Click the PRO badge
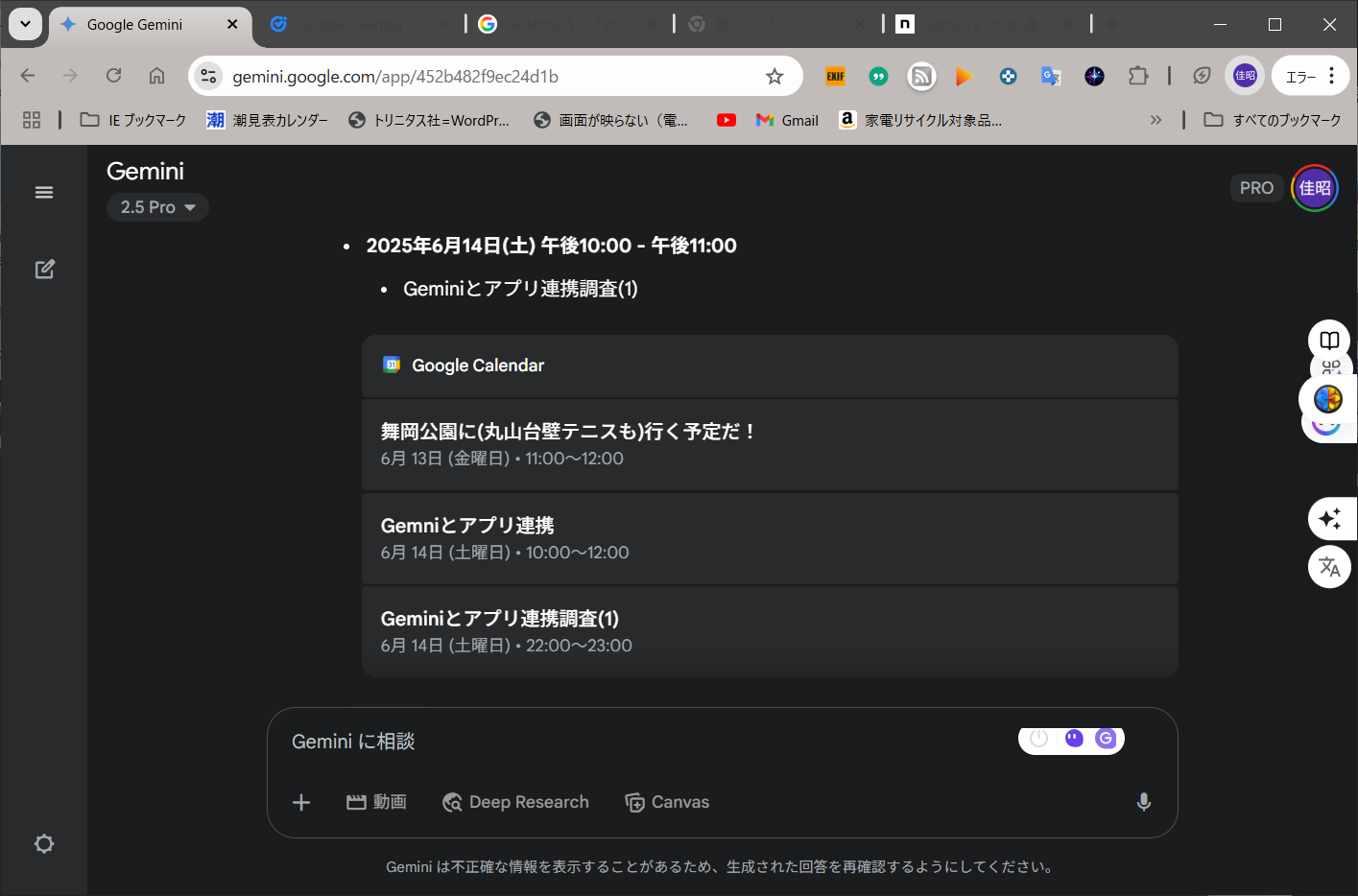The height and width of the screenshot is (896, 1358). [x=1256, y=188]
